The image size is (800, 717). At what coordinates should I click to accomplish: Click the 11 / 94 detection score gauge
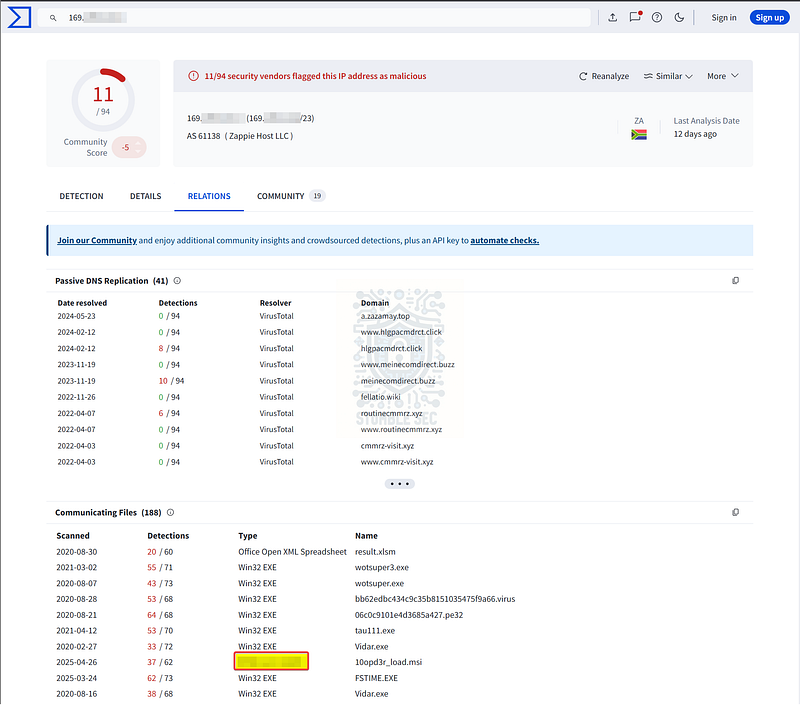coord(103,100)
